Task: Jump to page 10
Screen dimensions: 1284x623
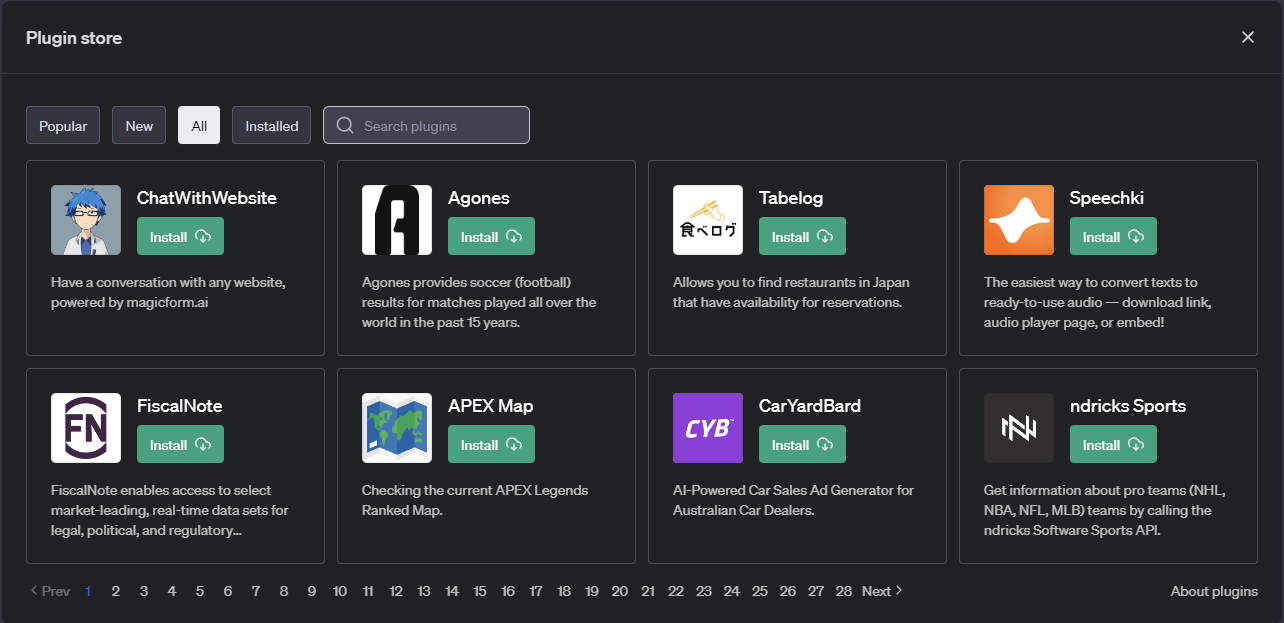Action: click(x=340, y=591)
